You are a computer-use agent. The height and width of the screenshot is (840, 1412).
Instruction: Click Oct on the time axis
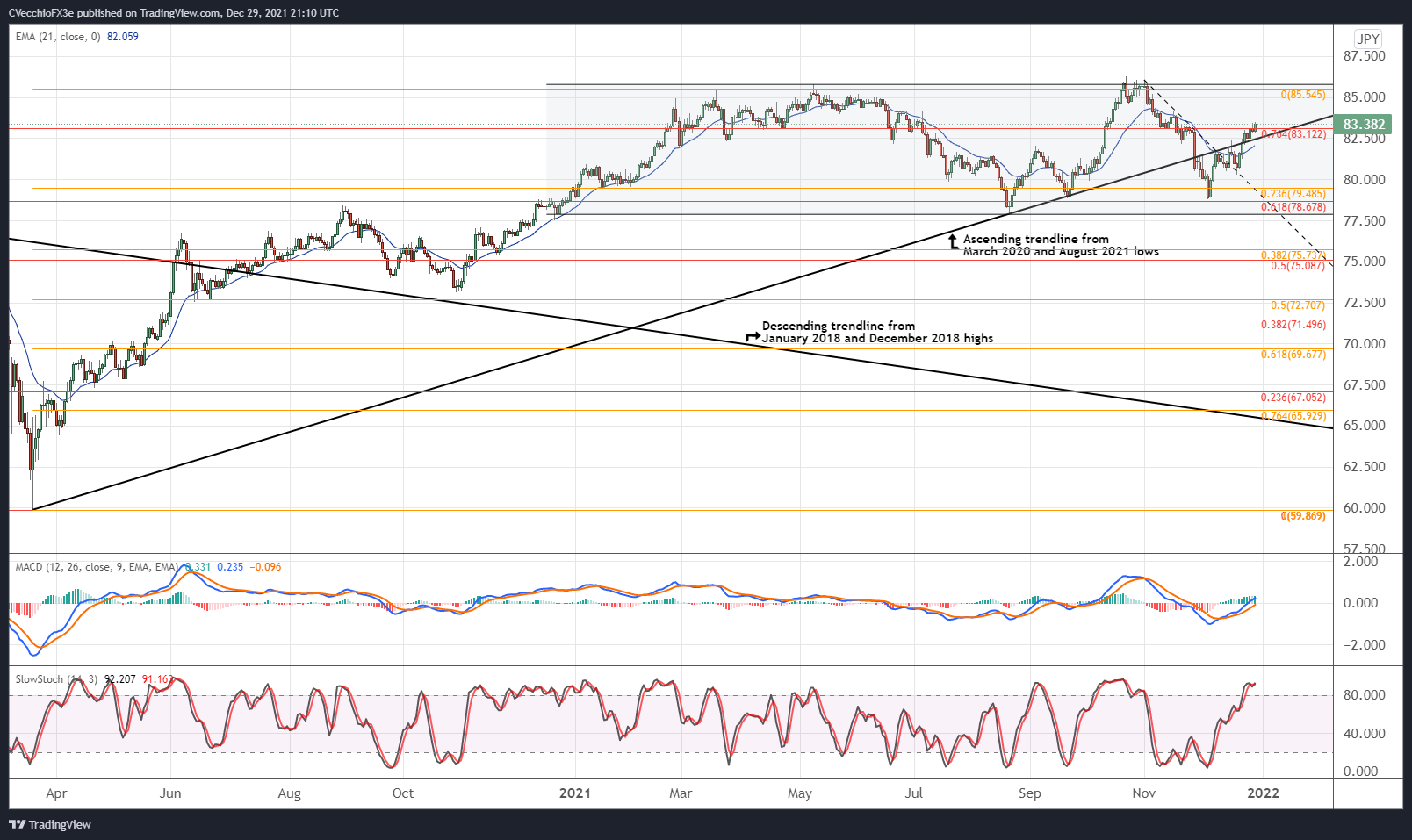[403, 793]
